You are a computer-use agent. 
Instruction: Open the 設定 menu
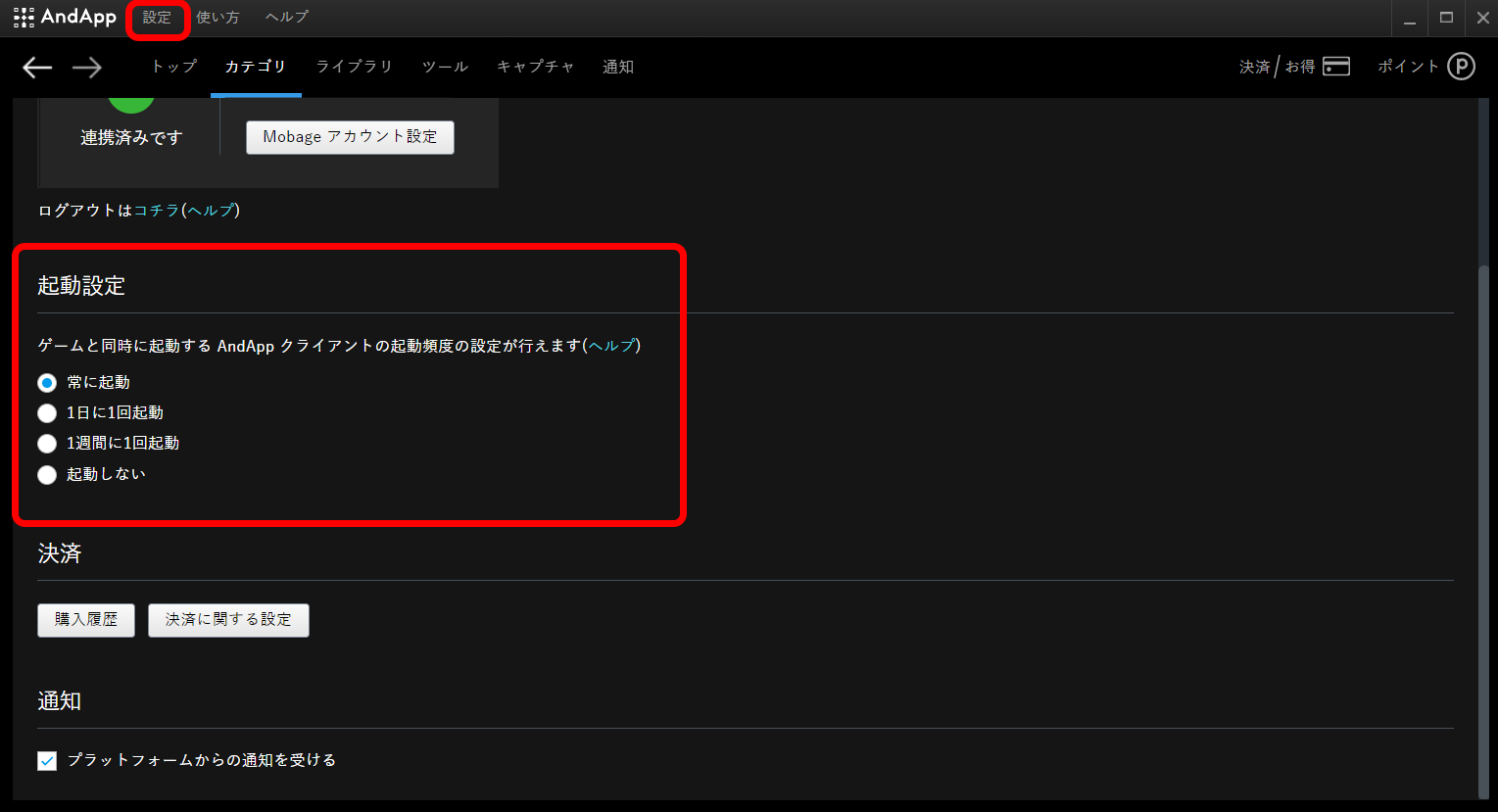157,18
